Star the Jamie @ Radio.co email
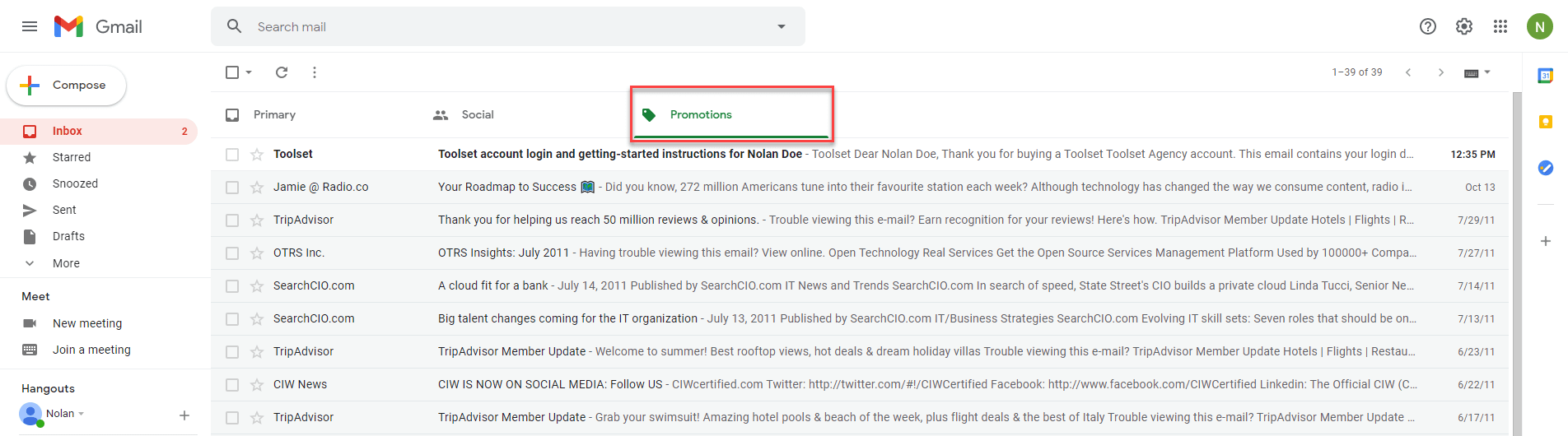 [x=257, y=188]
